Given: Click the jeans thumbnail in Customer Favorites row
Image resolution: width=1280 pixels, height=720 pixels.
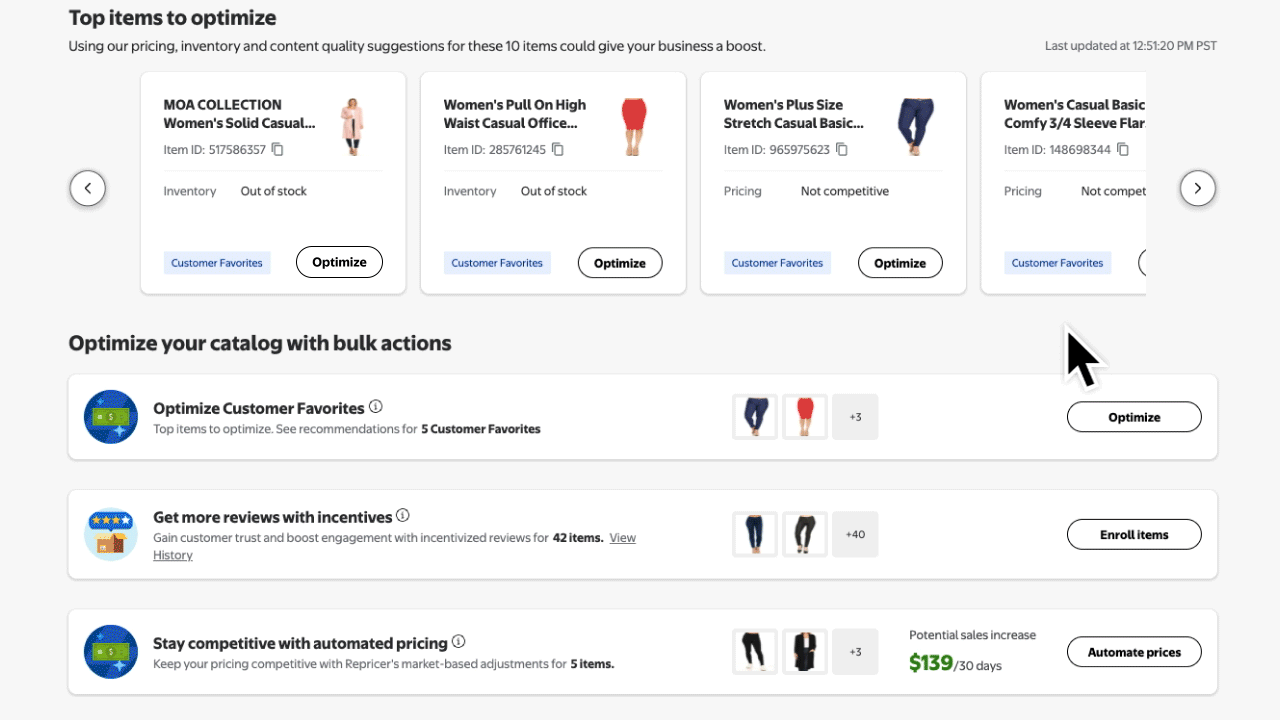Looking at the screenshot, I should coord(754,416).
